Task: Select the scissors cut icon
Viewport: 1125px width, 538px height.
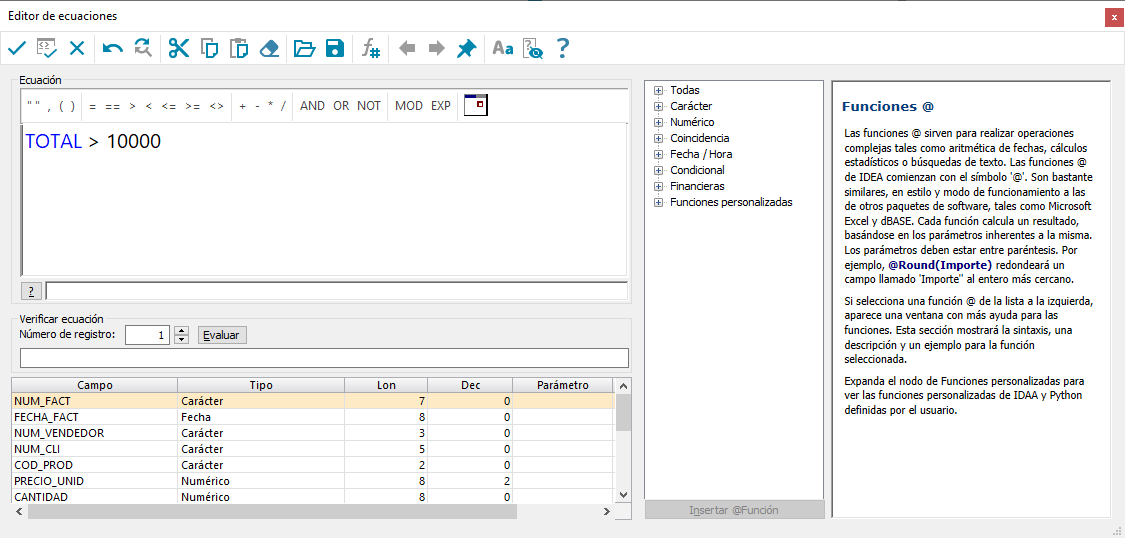Action: tap(178, 48)
